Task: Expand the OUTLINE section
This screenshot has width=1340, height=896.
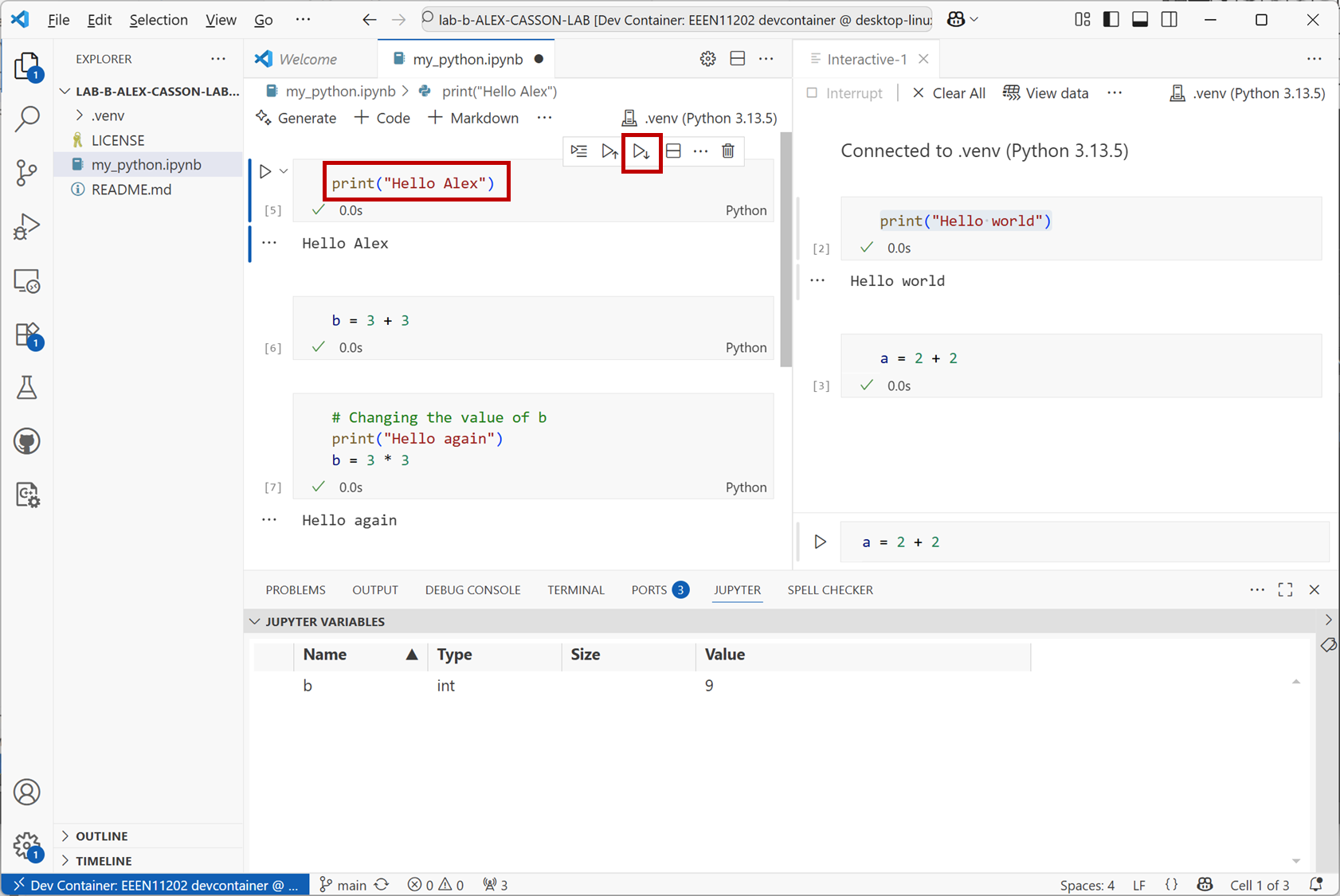Action: tap(101, 835)
